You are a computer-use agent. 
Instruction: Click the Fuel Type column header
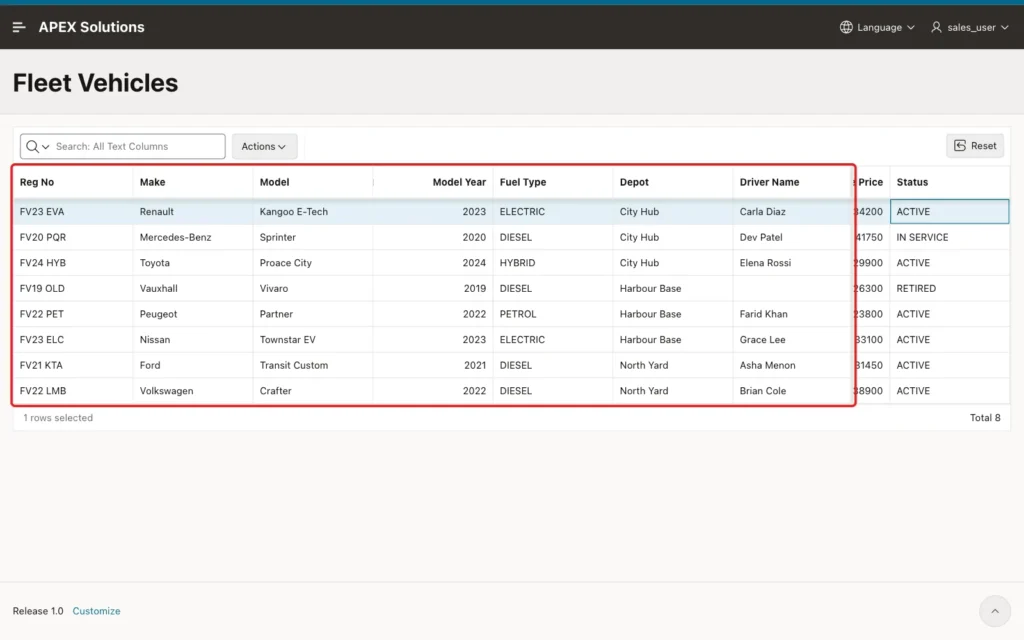[x=552, y=182]
